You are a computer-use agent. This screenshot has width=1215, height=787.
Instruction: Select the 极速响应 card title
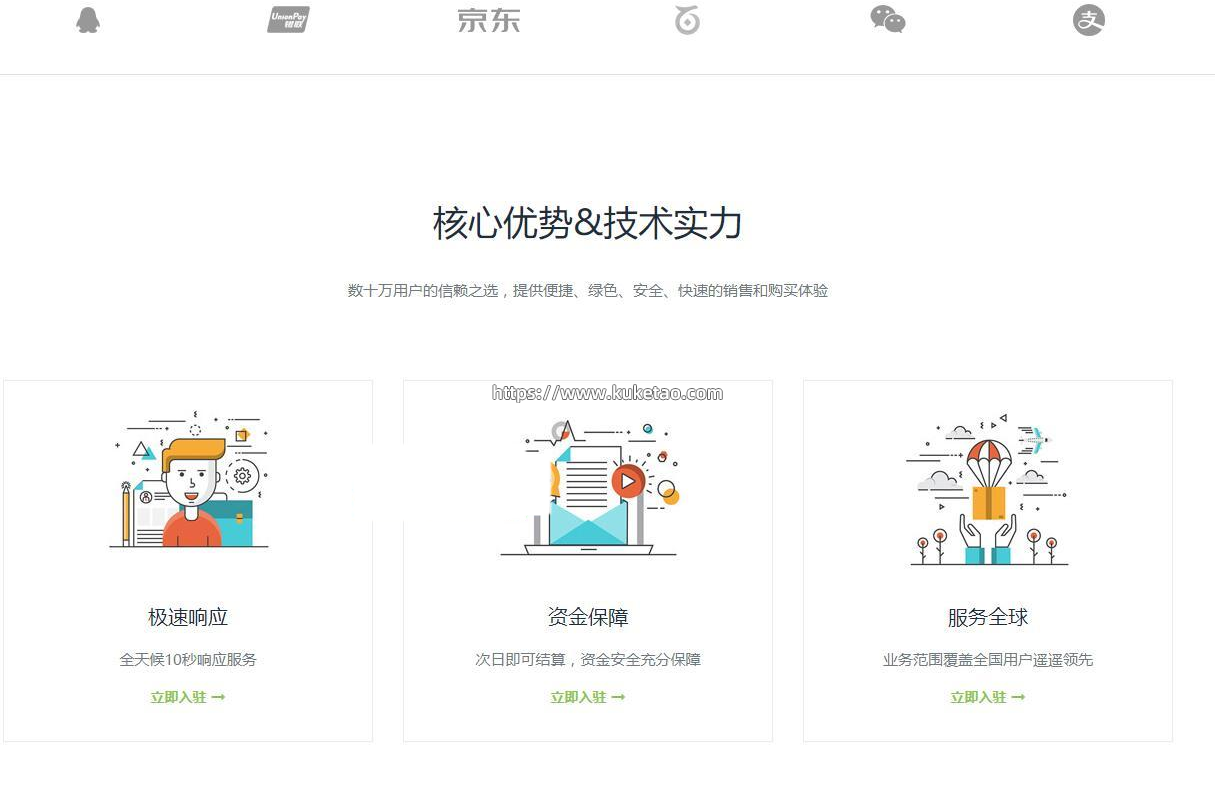[x=188, y=617]
